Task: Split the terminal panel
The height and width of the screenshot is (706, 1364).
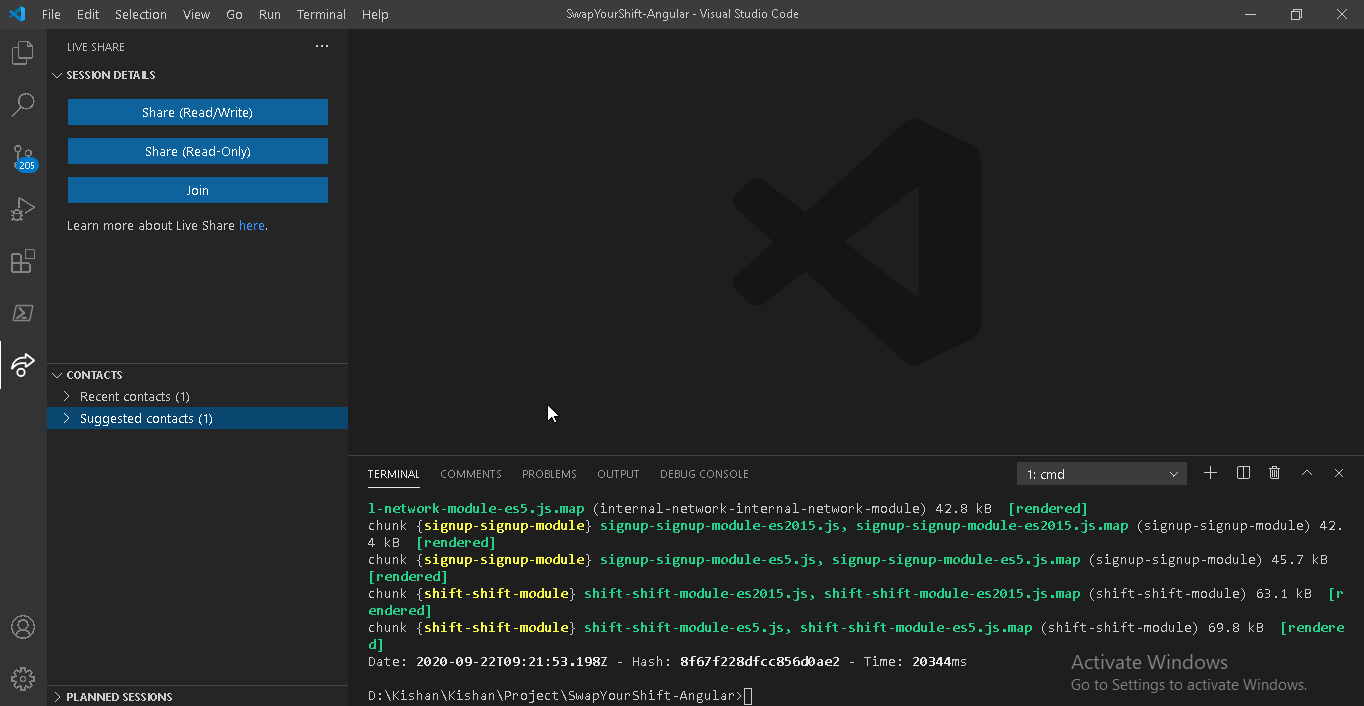Action: pyautogui.click(x=1242, y=472)
